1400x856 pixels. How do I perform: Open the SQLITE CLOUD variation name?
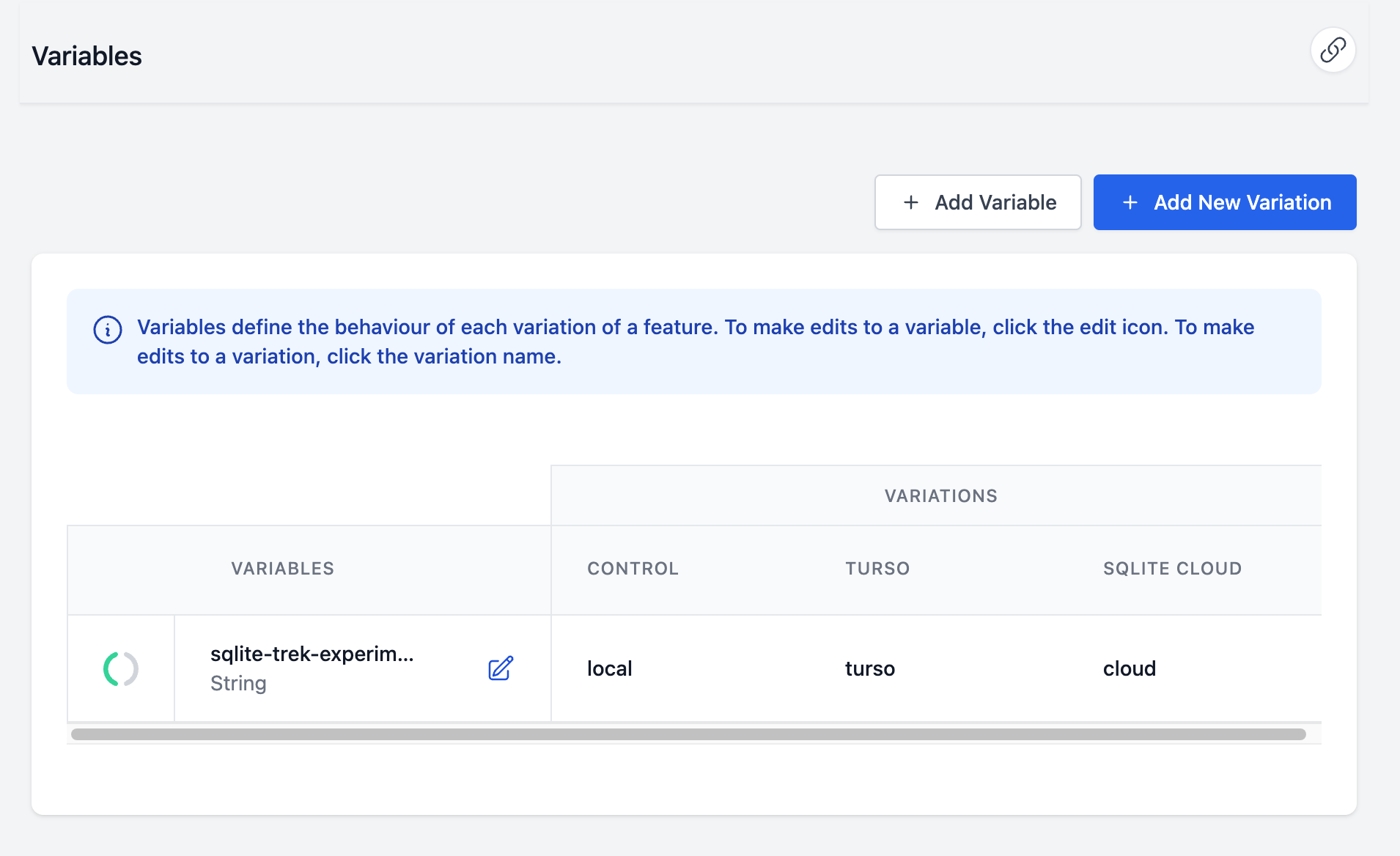tap(1172, 569)
